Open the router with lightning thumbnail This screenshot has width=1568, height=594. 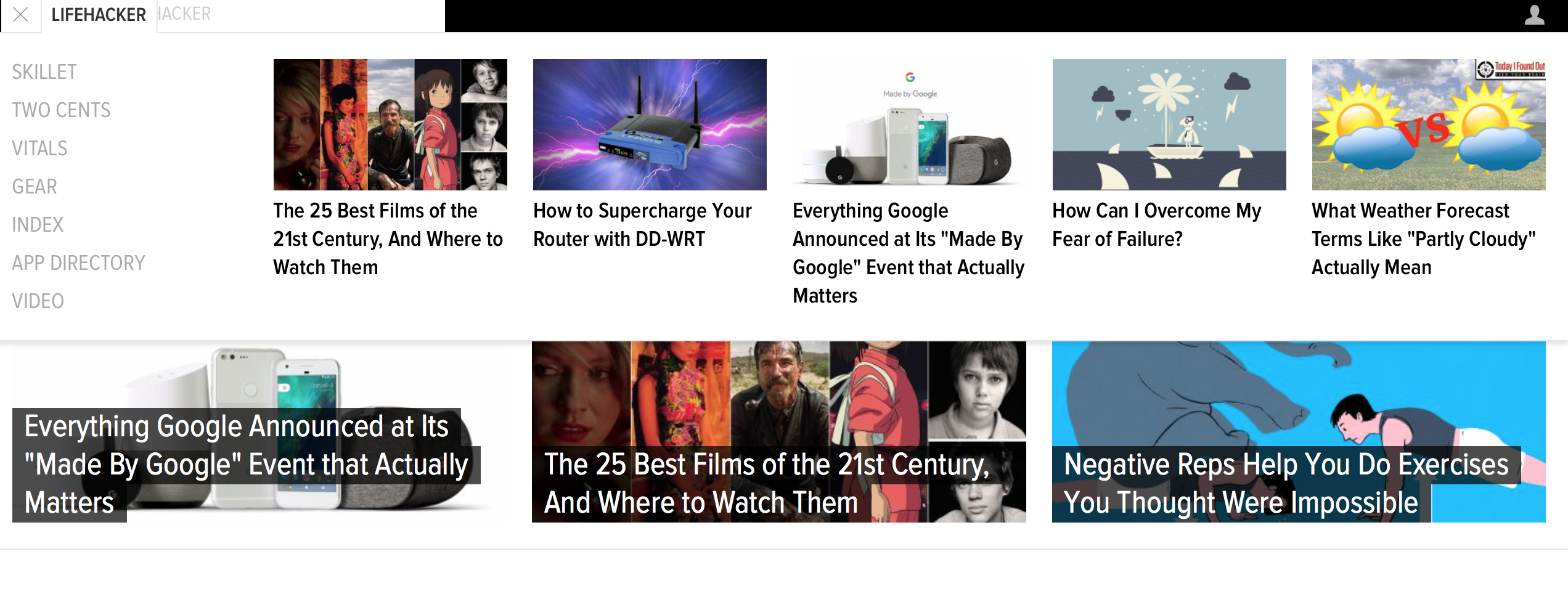click(x=650, y=124)
